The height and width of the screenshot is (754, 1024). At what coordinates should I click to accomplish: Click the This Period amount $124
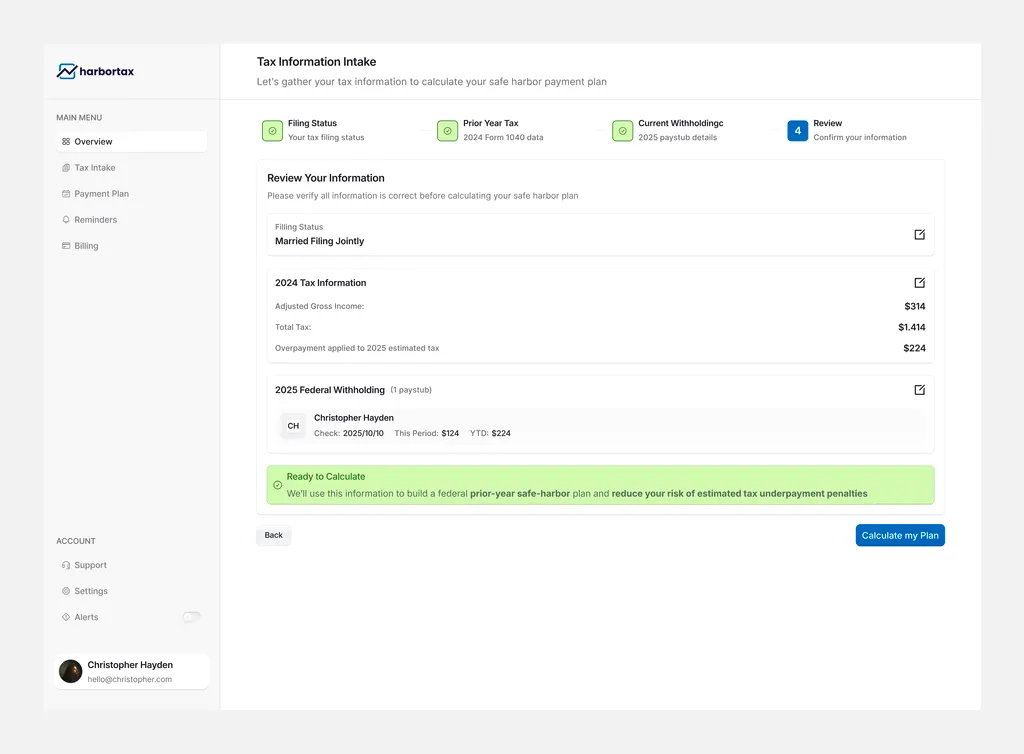pyautogui.click(x=450, y=433)
